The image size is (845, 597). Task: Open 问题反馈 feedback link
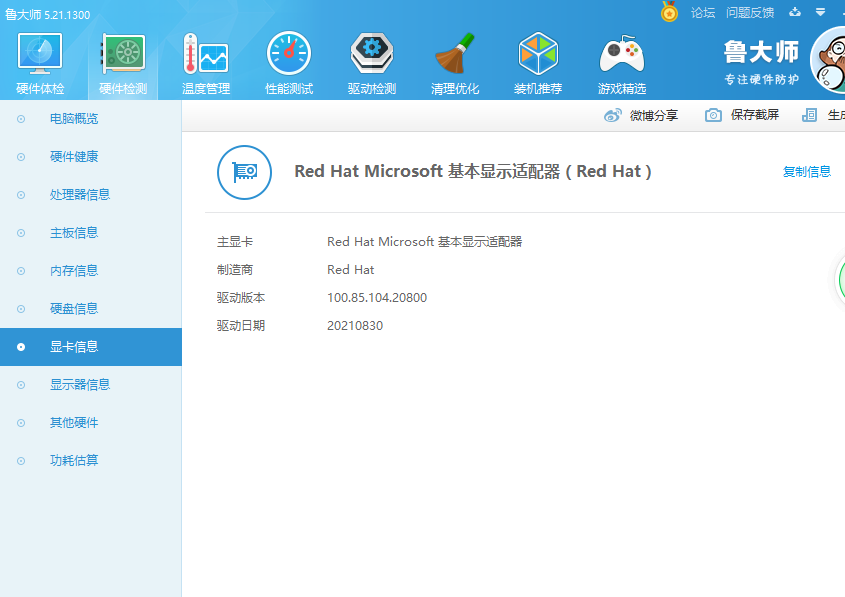[x=750, y=12]
